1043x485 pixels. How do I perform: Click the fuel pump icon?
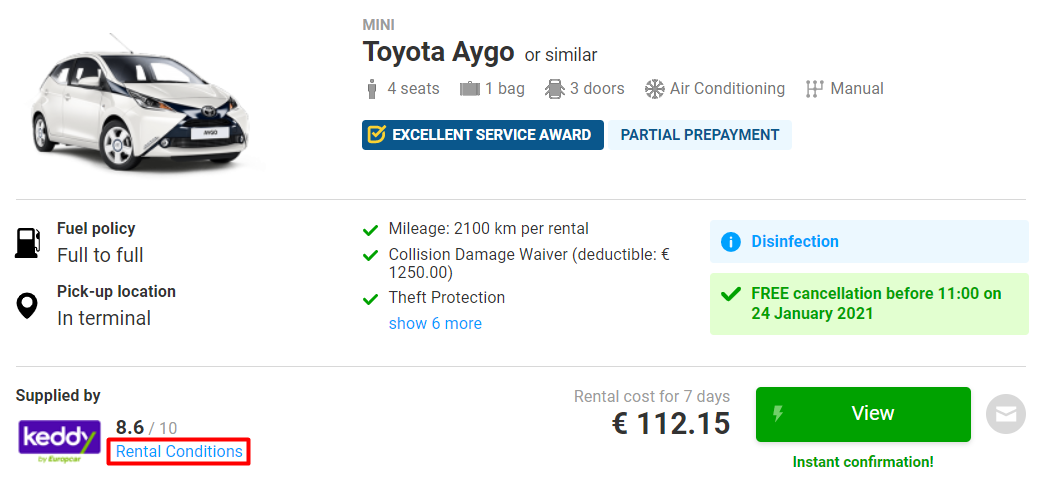click(28, 242)
